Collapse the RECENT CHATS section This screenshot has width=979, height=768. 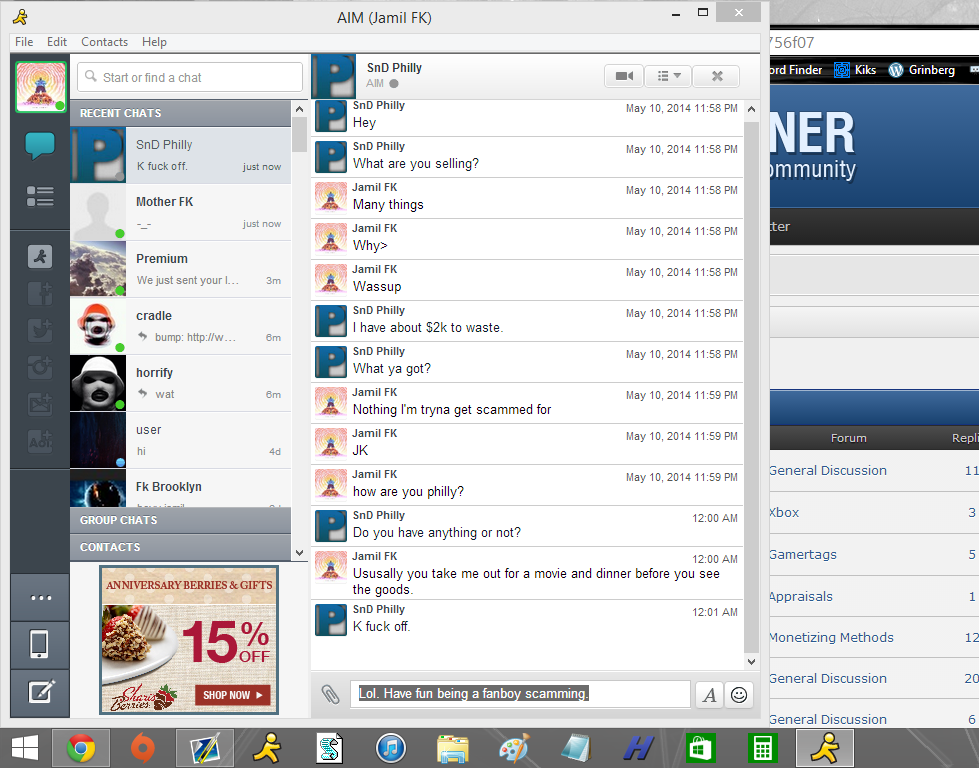click(x=180, y=113)
